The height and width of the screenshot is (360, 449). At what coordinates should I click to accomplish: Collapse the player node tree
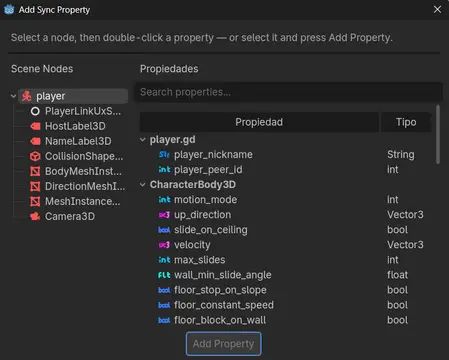click(x=13, y=96)
